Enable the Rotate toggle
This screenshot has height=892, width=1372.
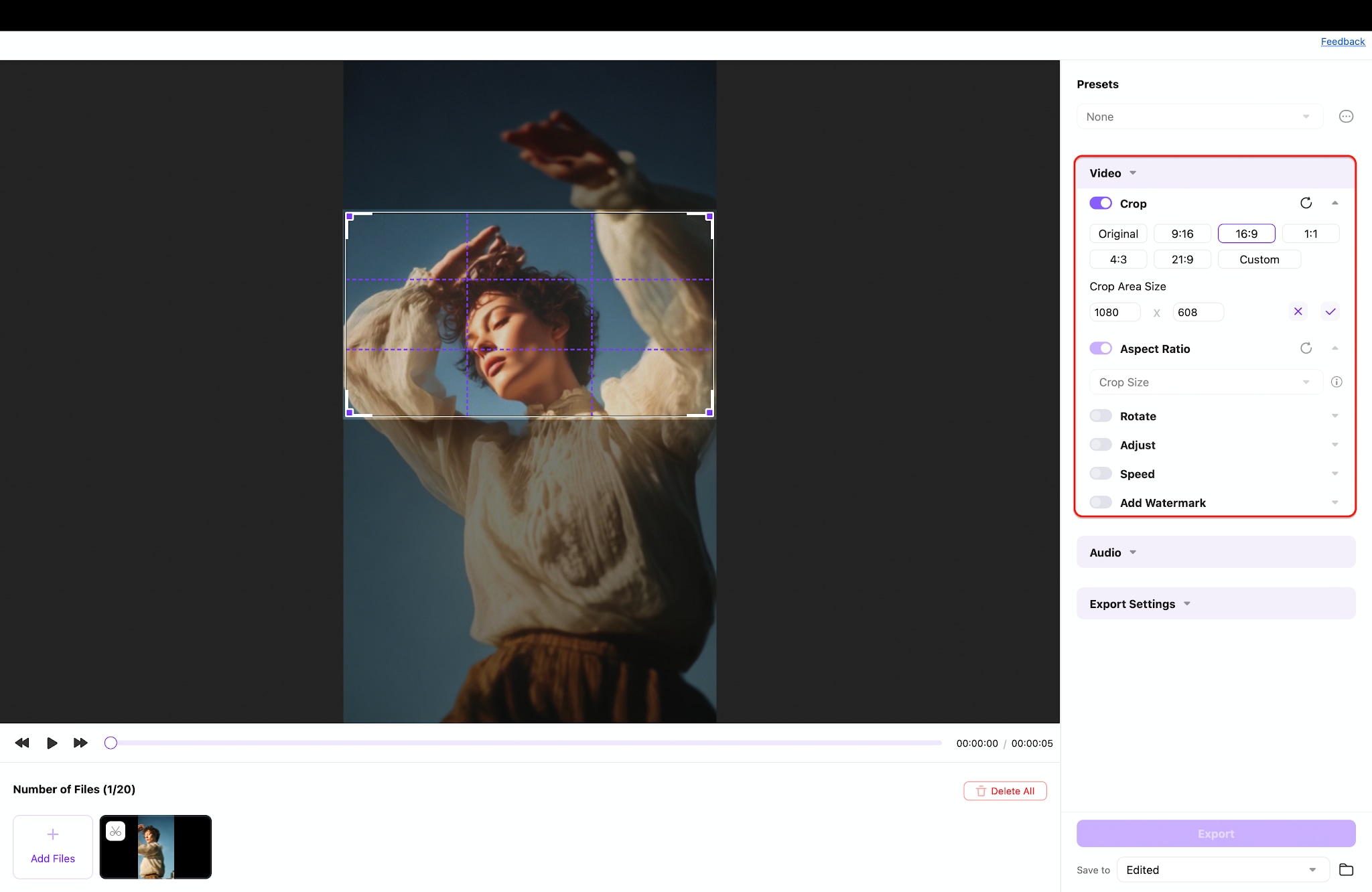(1101, 416)
